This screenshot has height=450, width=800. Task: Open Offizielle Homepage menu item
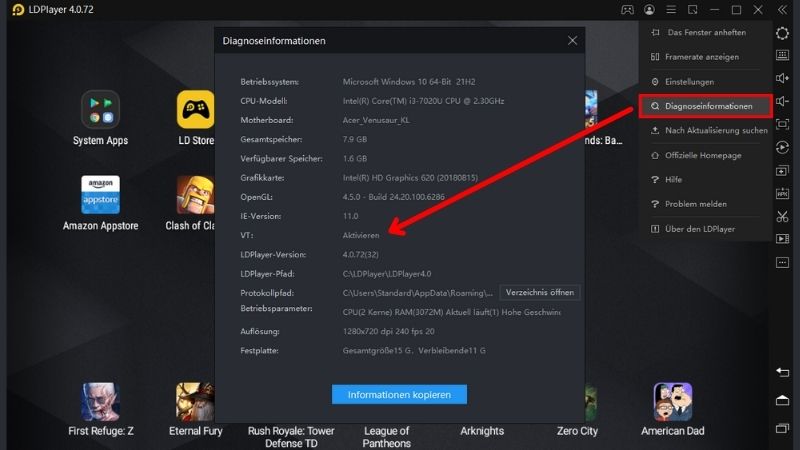(705, 155)
